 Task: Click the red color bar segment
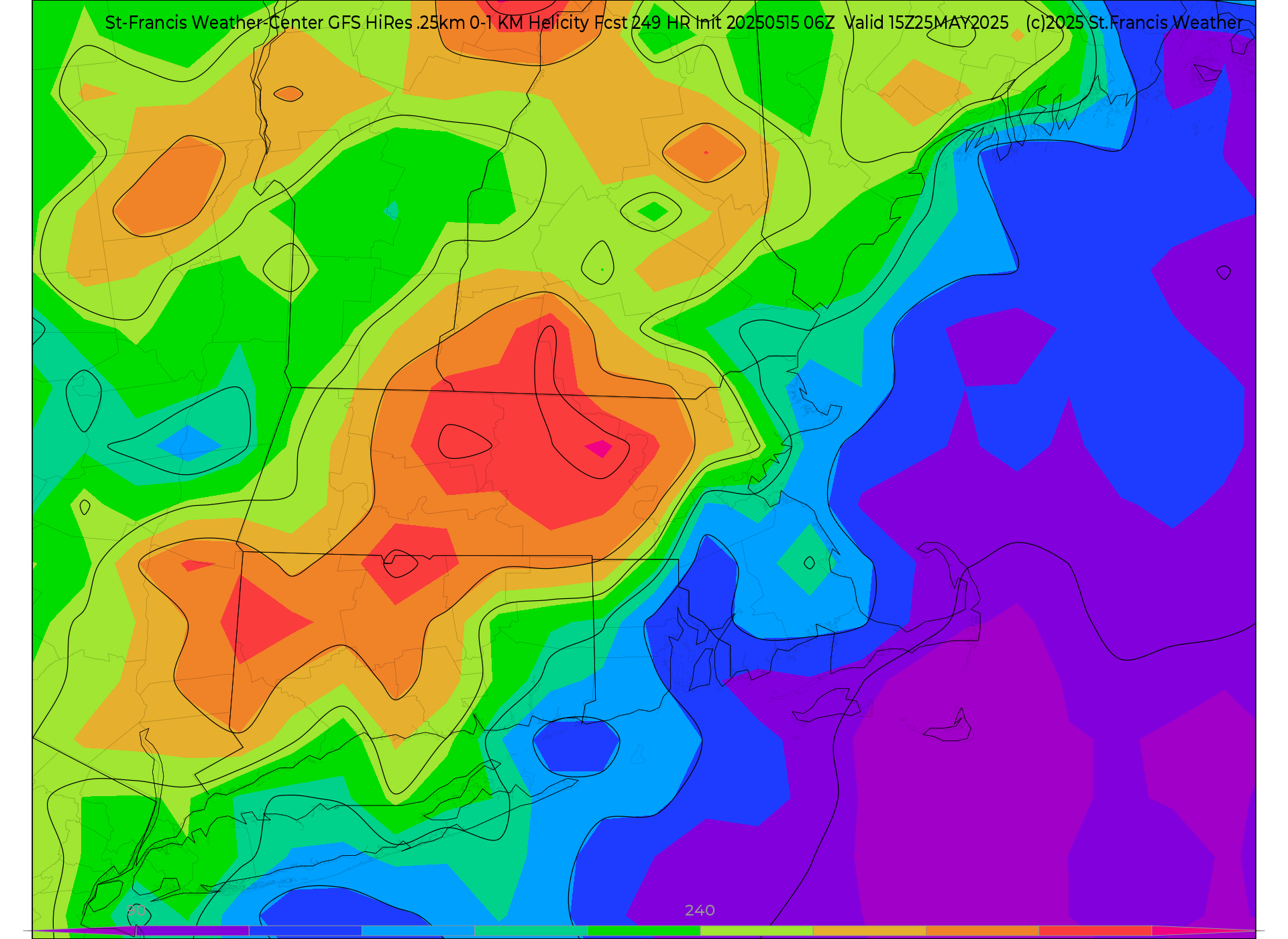click(1095, 931)
